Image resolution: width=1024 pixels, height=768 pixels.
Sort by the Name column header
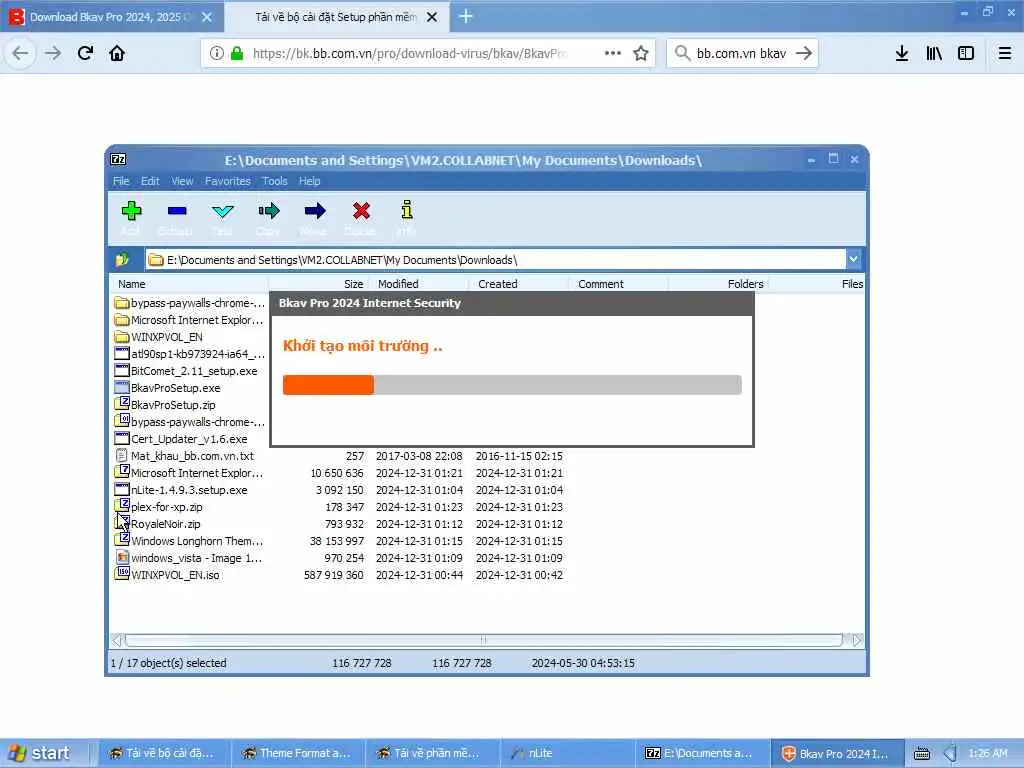click(x=189, y=283)
